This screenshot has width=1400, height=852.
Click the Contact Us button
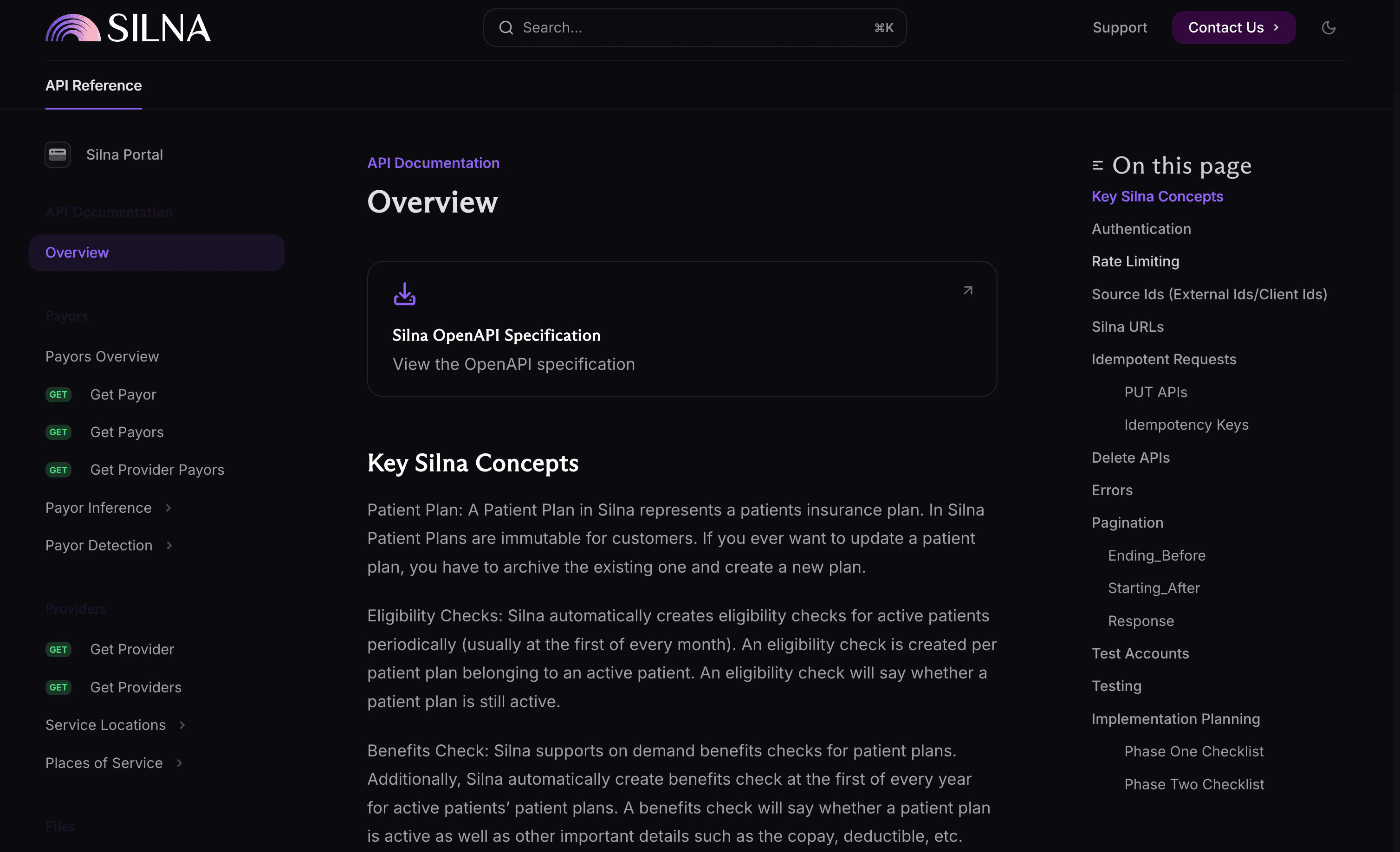tap(1233, 27)
